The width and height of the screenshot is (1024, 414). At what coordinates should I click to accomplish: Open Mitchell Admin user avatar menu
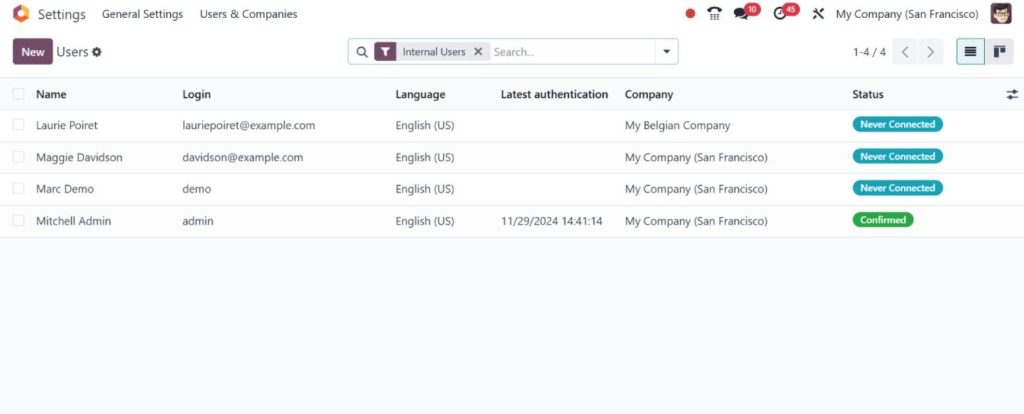(x=1000, y=14)
